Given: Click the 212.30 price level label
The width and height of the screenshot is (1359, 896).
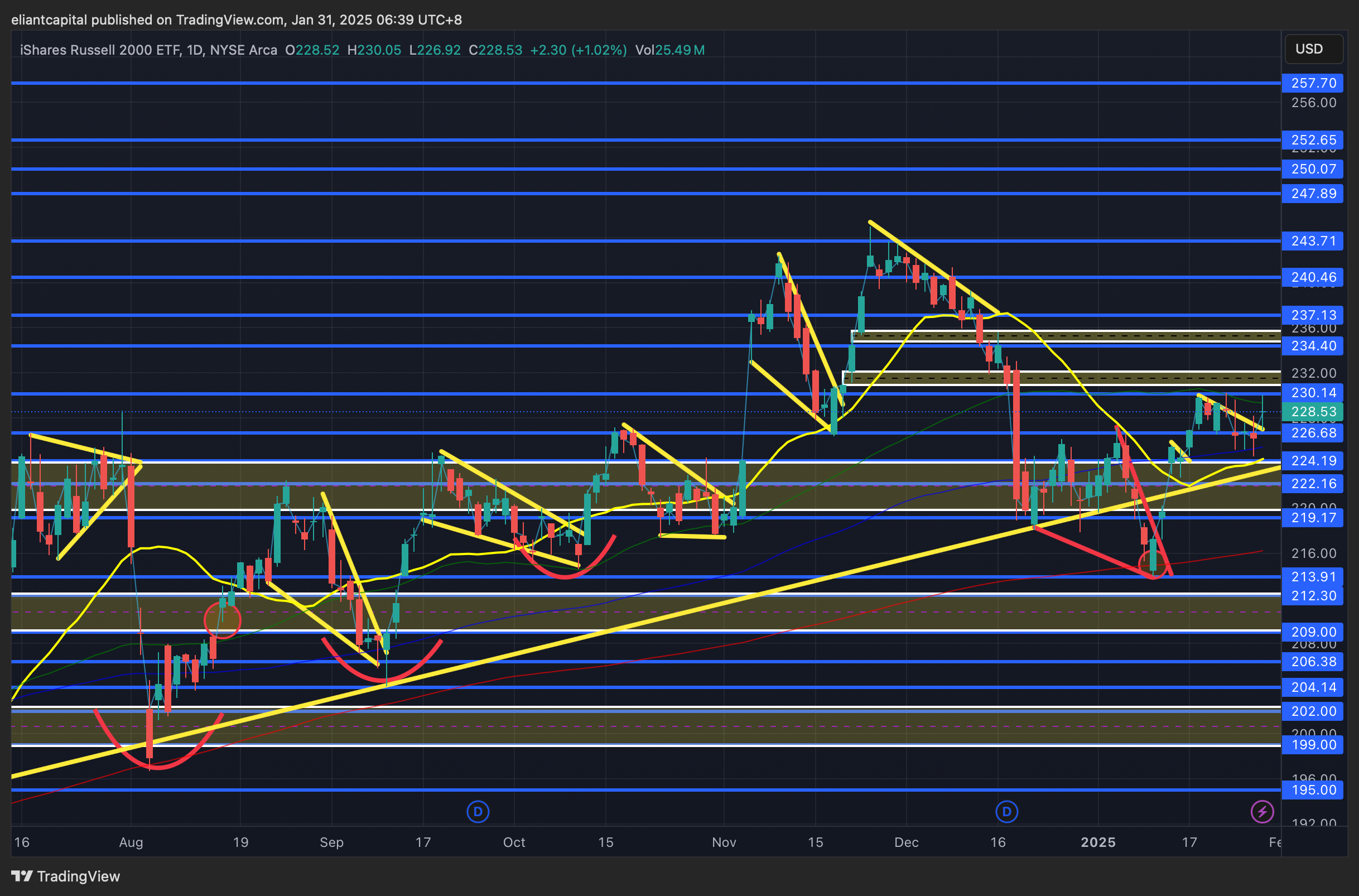Looking at the screenshot, I should point(1313,596).
